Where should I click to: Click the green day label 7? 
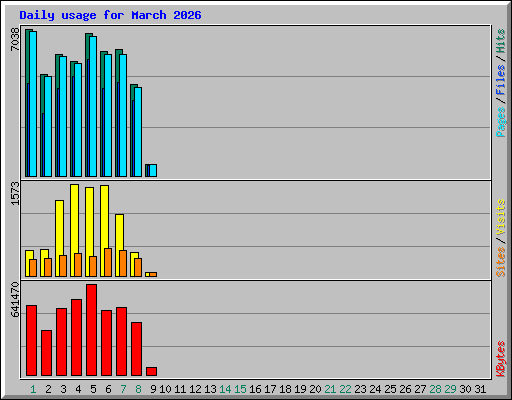click(x=123, y=389)
